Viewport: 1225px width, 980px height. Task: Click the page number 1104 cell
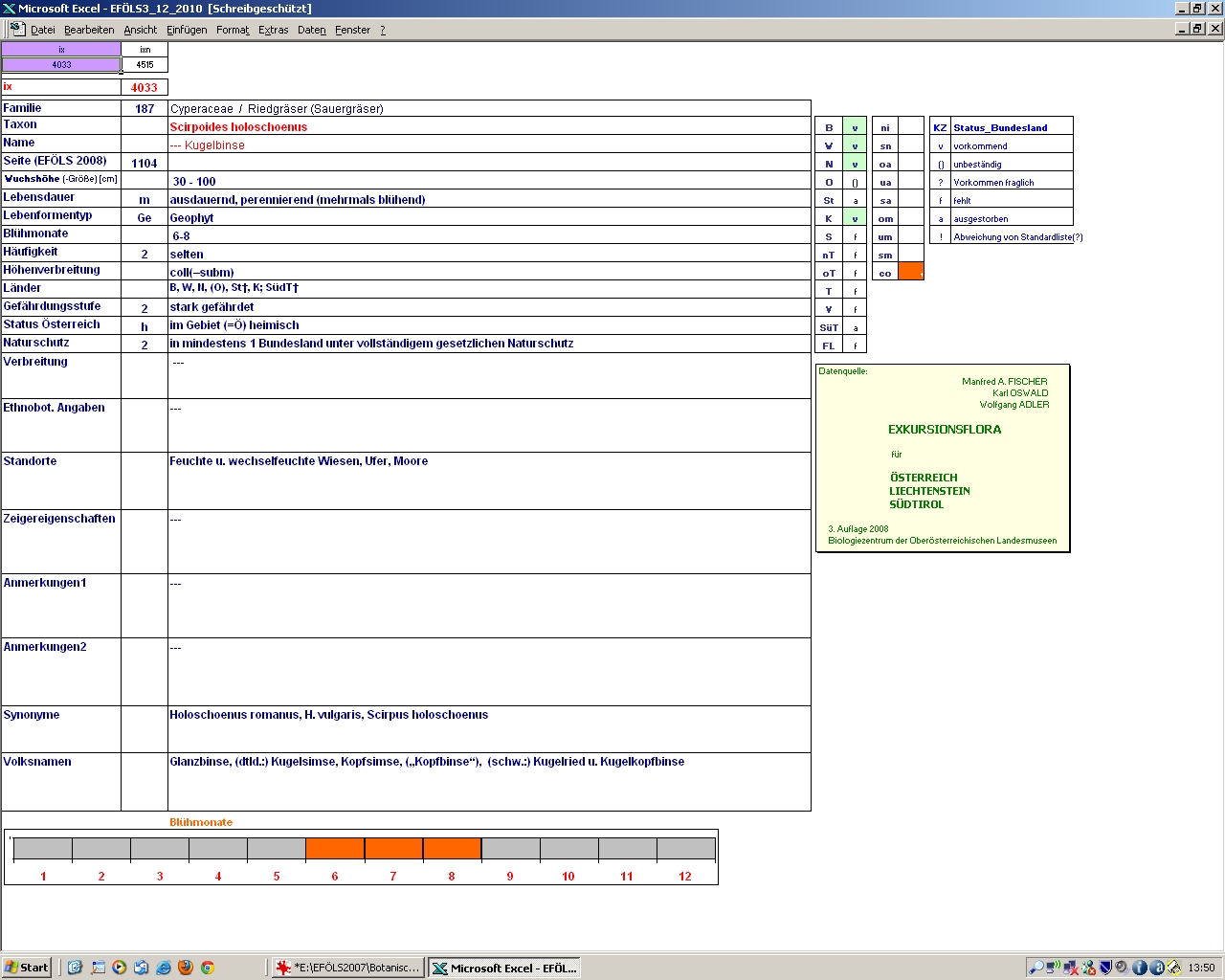click(x=145, y=163)
